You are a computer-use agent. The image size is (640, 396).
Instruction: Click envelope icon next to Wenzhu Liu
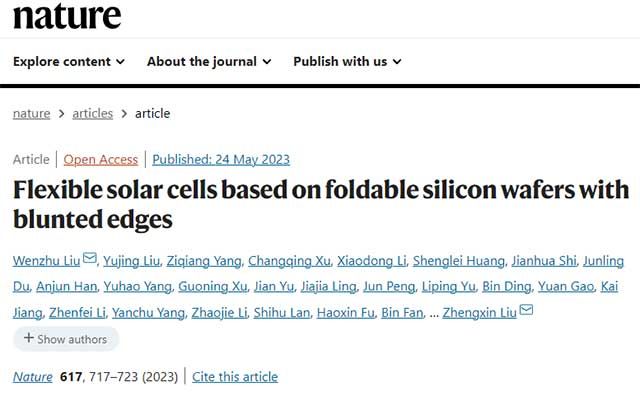(x=90, y=258)
